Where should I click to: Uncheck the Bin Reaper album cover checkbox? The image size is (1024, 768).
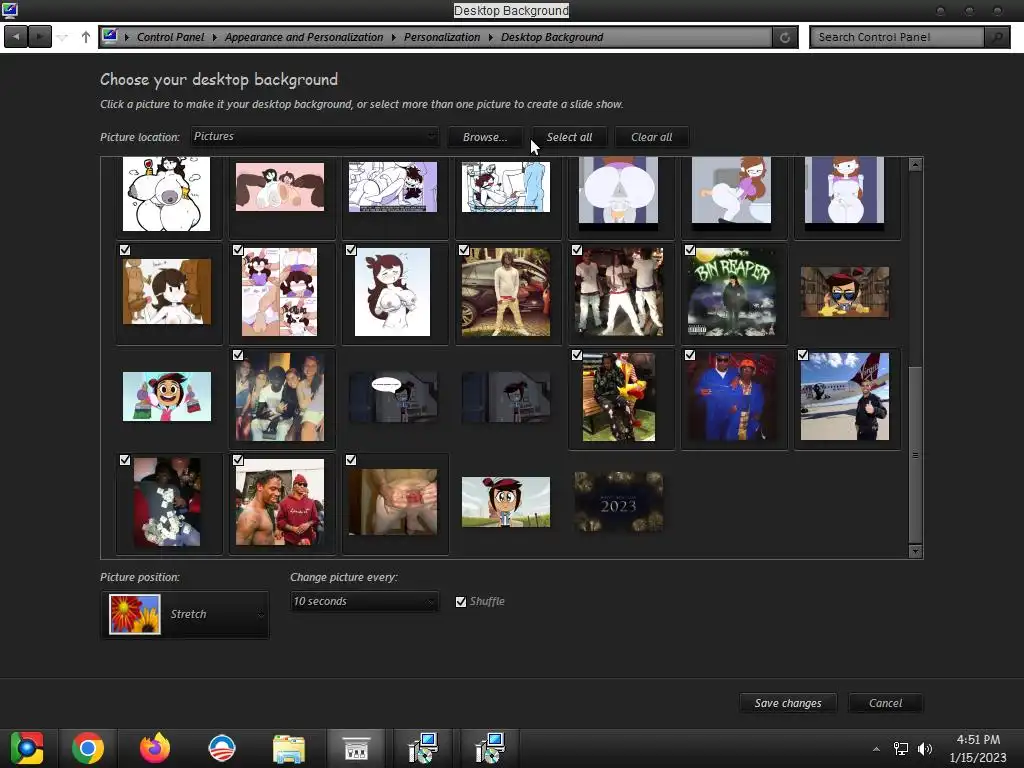690,250
